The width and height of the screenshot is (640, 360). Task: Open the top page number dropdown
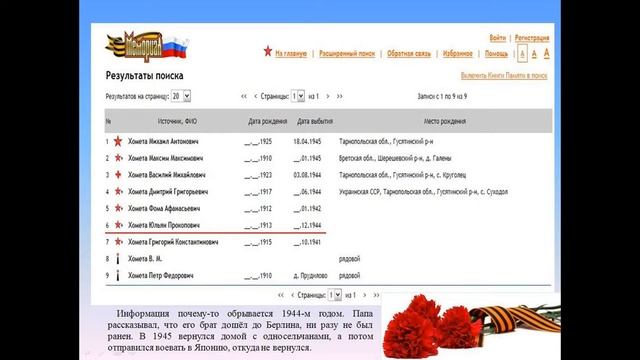coord(298,96)
